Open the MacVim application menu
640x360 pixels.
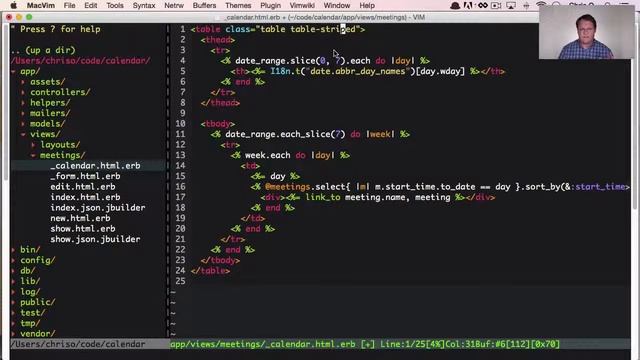click(x=40, y=5)
